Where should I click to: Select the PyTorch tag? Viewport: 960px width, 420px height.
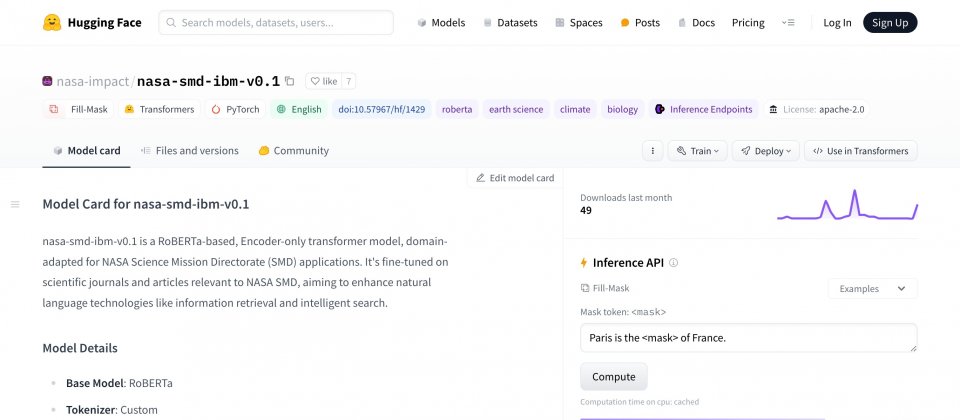236,109
